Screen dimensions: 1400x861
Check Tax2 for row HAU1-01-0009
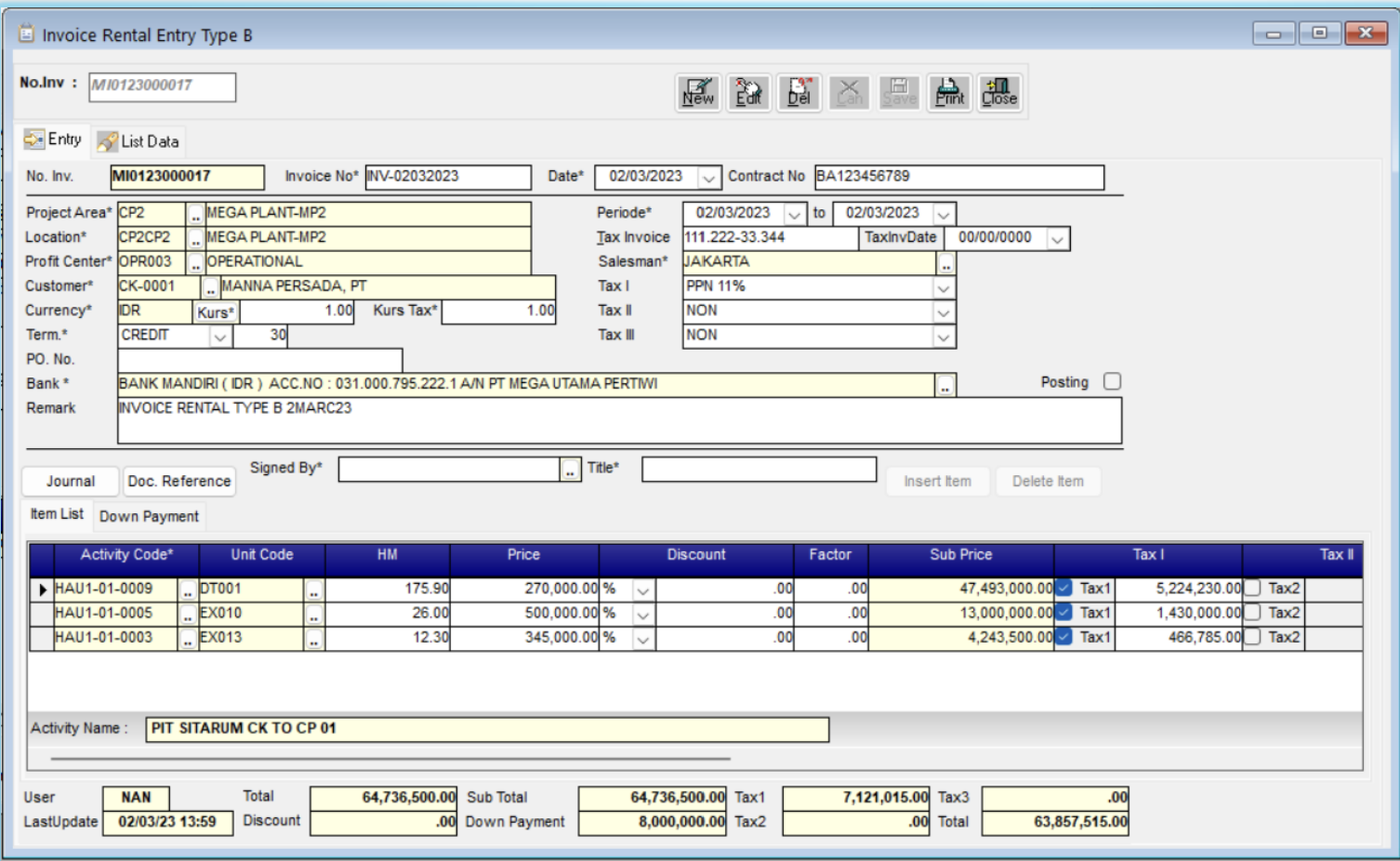point(1253,588)
